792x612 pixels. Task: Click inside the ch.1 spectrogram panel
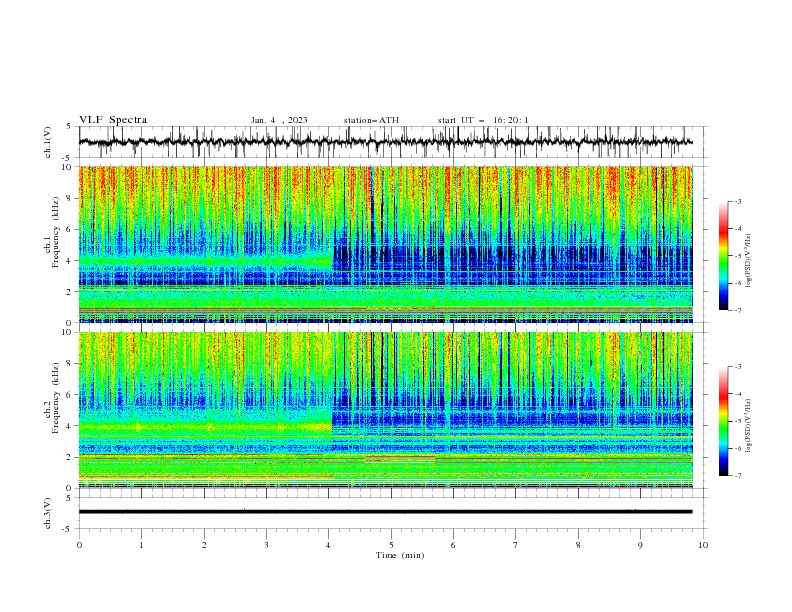[x=385, y=244]
